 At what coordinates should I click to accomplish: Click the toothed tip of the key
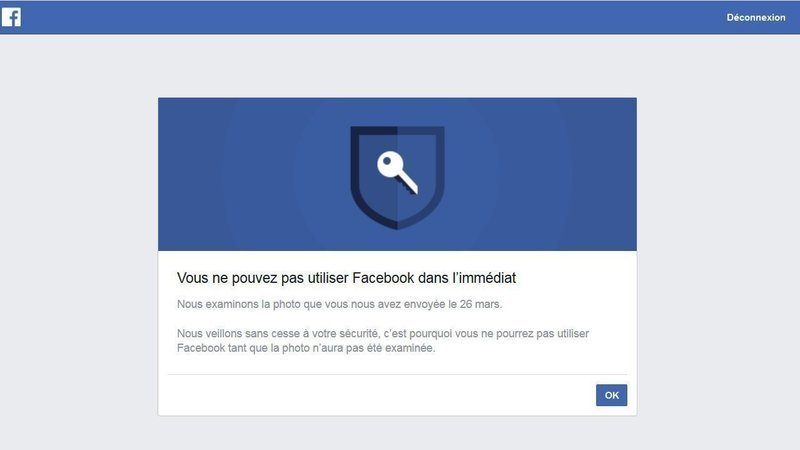[410, 187]
